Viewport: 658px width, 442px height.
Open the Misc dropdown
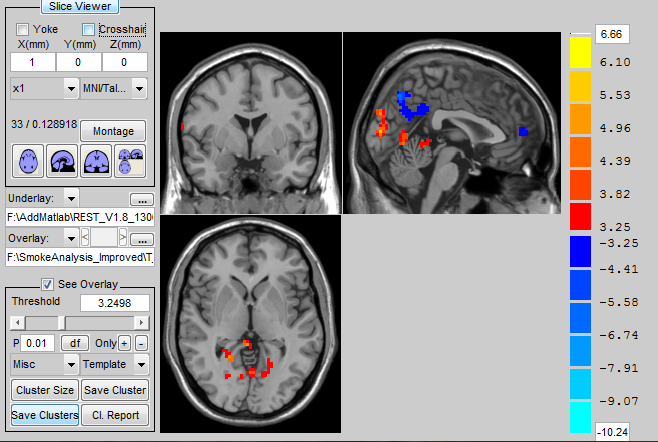pos(44,364)
